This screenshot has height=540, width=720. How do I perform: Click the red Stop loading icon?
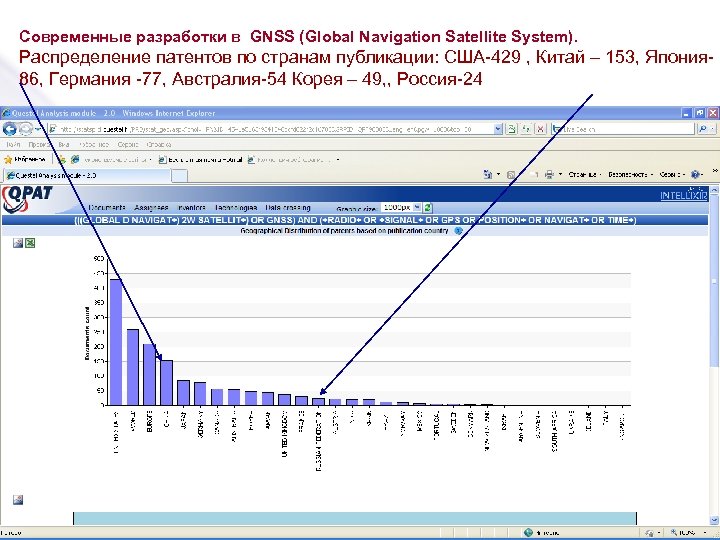click(540, 129)
